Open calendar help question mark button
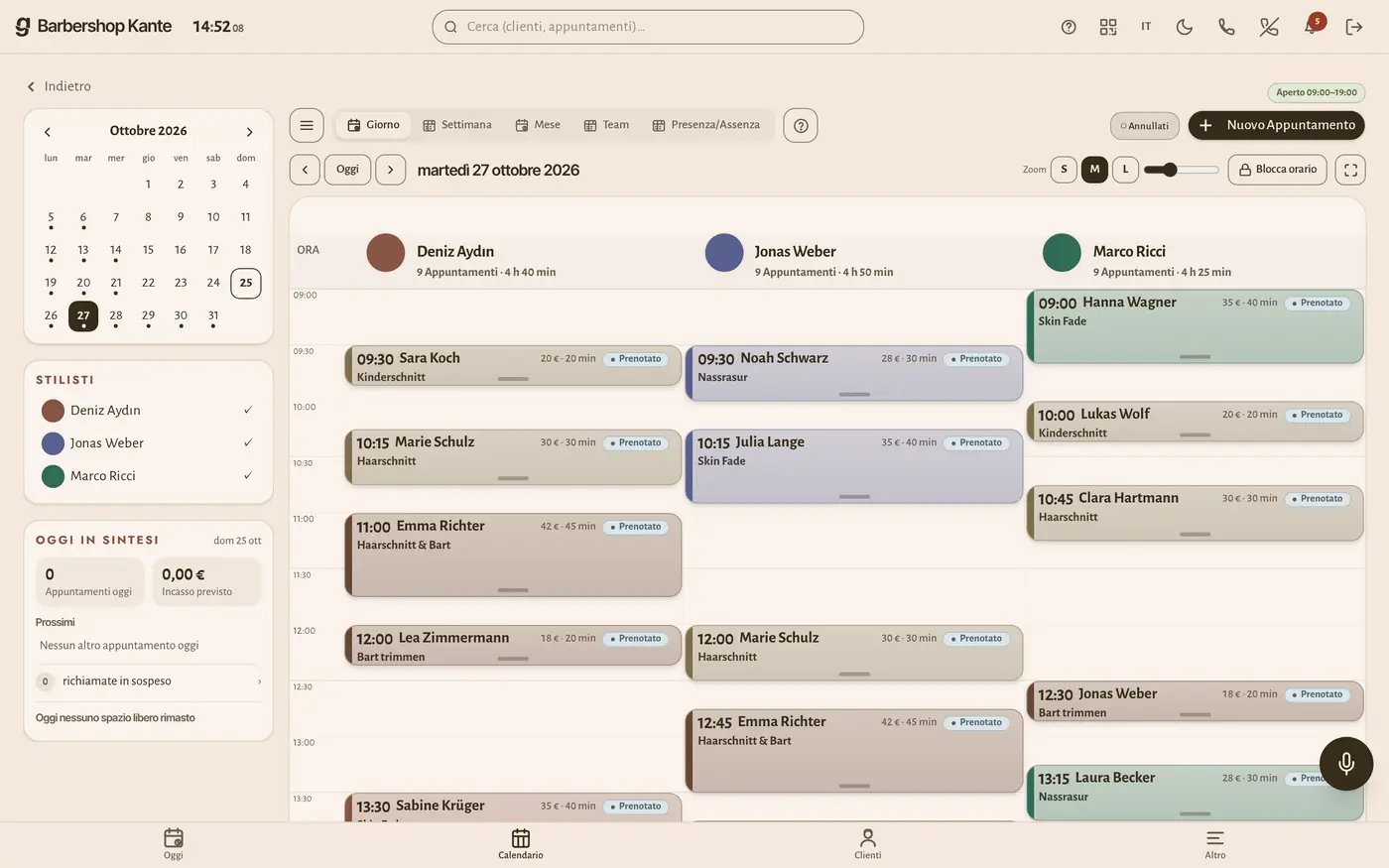Image resolution: width=1389 pixels, height=868 pixels. (801, 125)
